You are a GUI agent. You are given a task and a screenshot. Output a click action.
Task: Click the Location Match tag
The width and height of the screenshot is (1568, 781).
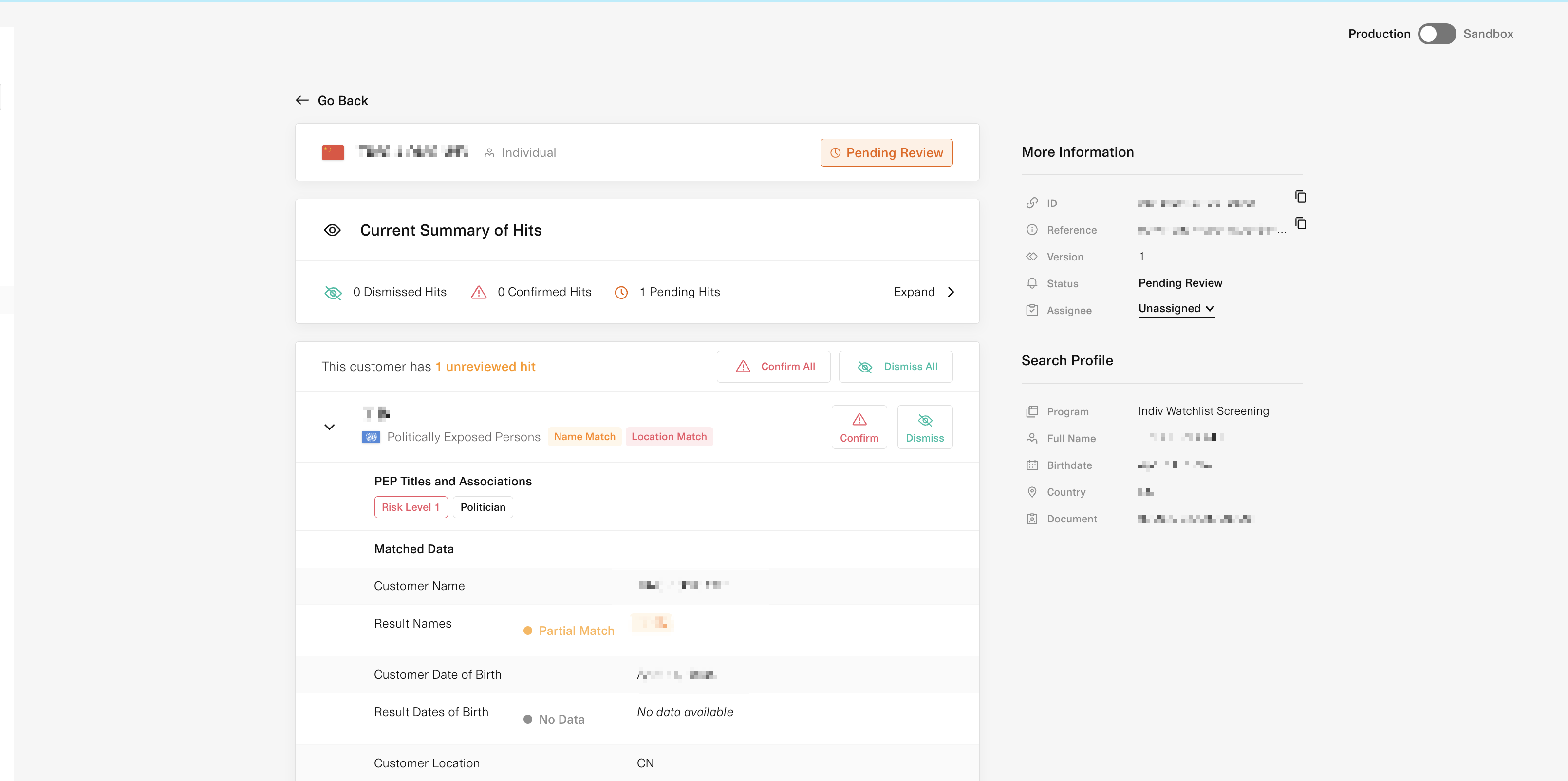coord(668,437)
